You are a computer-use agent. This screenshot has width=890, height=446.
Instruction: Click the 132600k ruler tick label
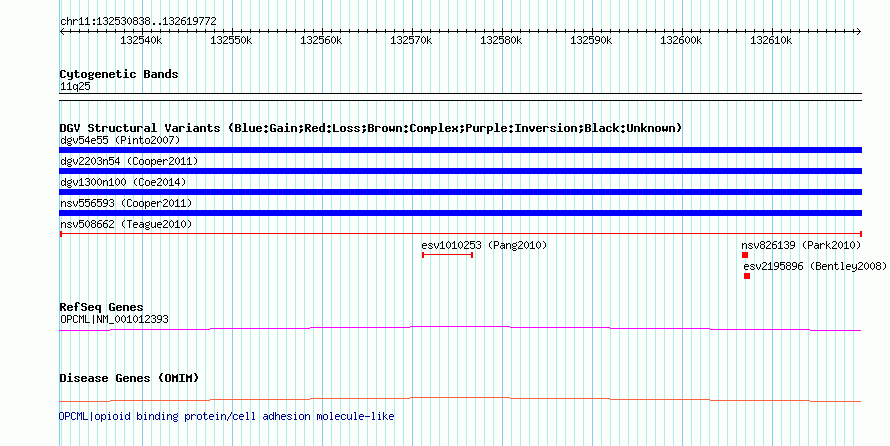[681, 41]
